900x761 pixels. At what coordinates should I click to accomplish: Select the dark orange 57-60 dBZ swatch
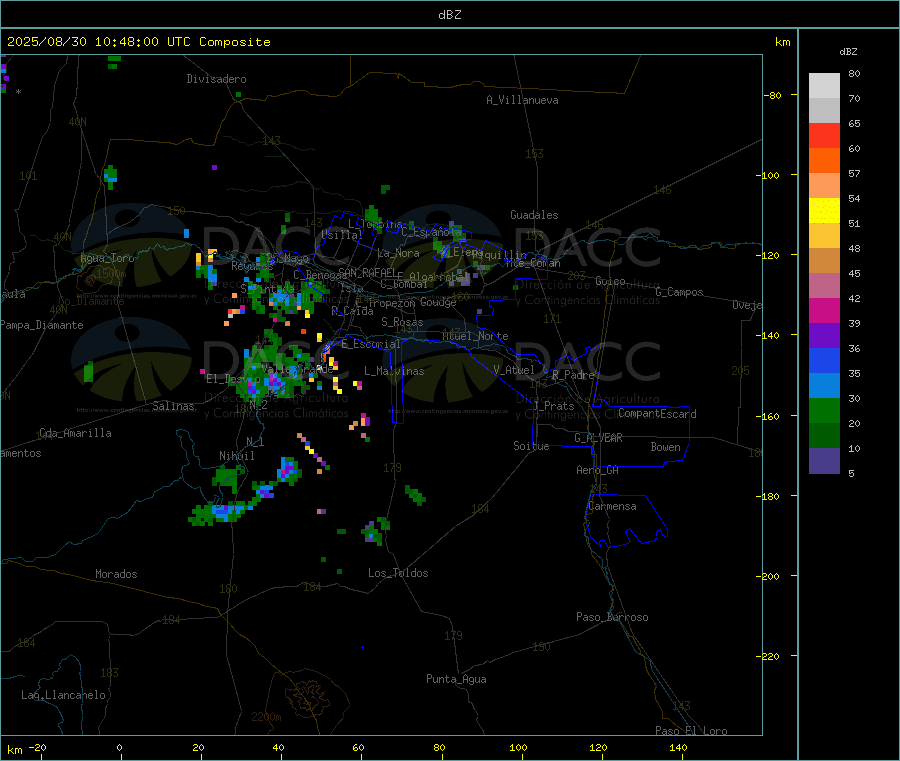(824, 160)
